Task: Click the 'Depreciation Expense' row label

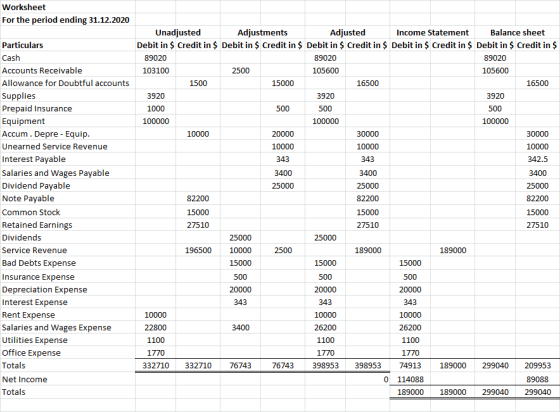Action: [44, 289]
